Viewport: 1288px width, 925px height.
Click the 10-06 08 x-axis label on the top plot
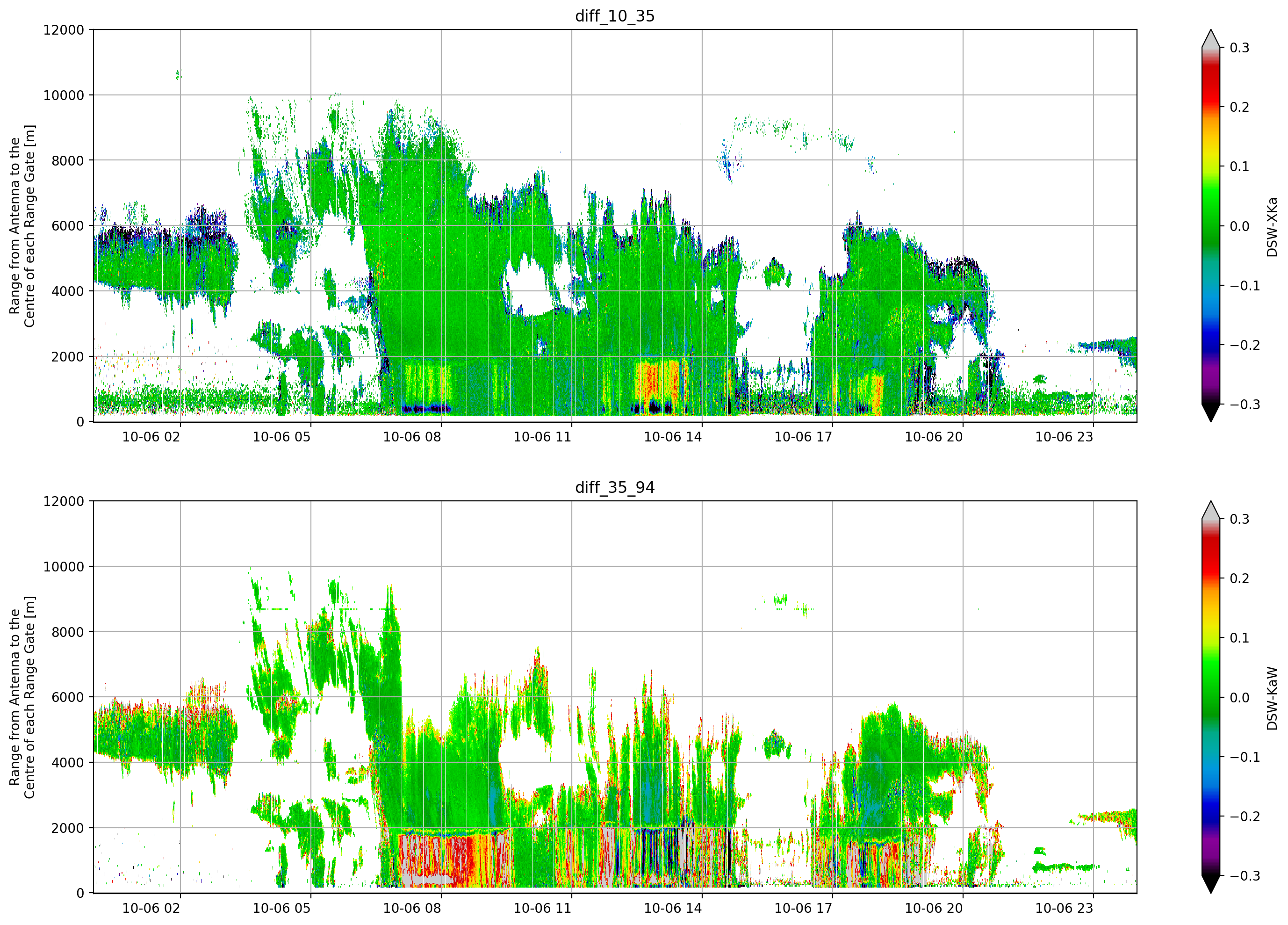412,437
